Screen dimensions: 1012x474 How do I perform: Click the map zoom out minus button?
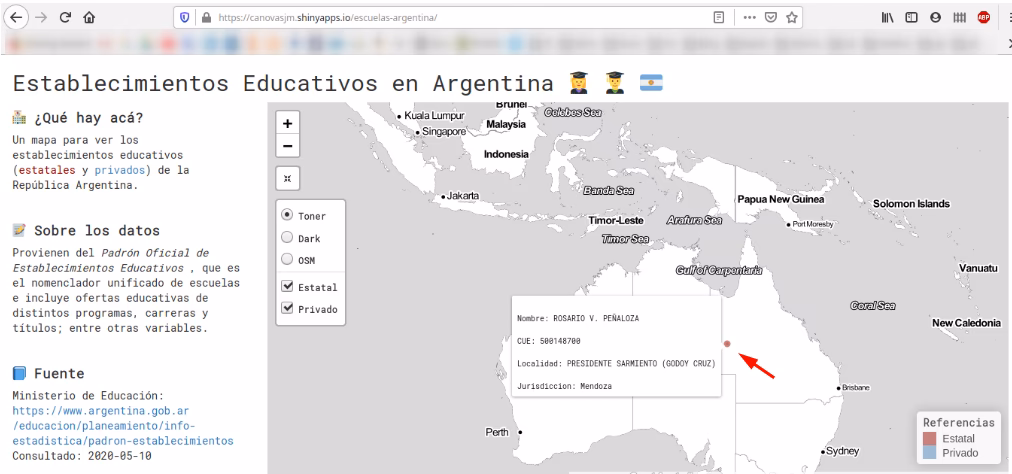tap(289, 146)
